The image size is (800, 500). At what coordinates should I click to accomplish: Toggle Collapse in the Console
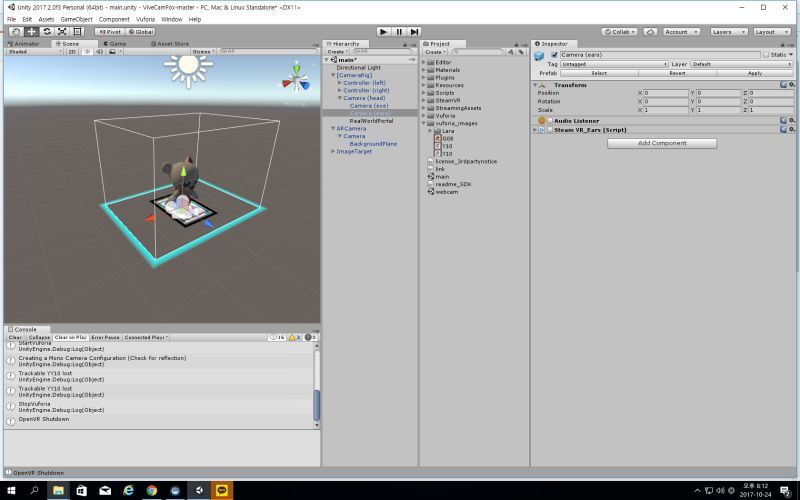pos(39,337)
